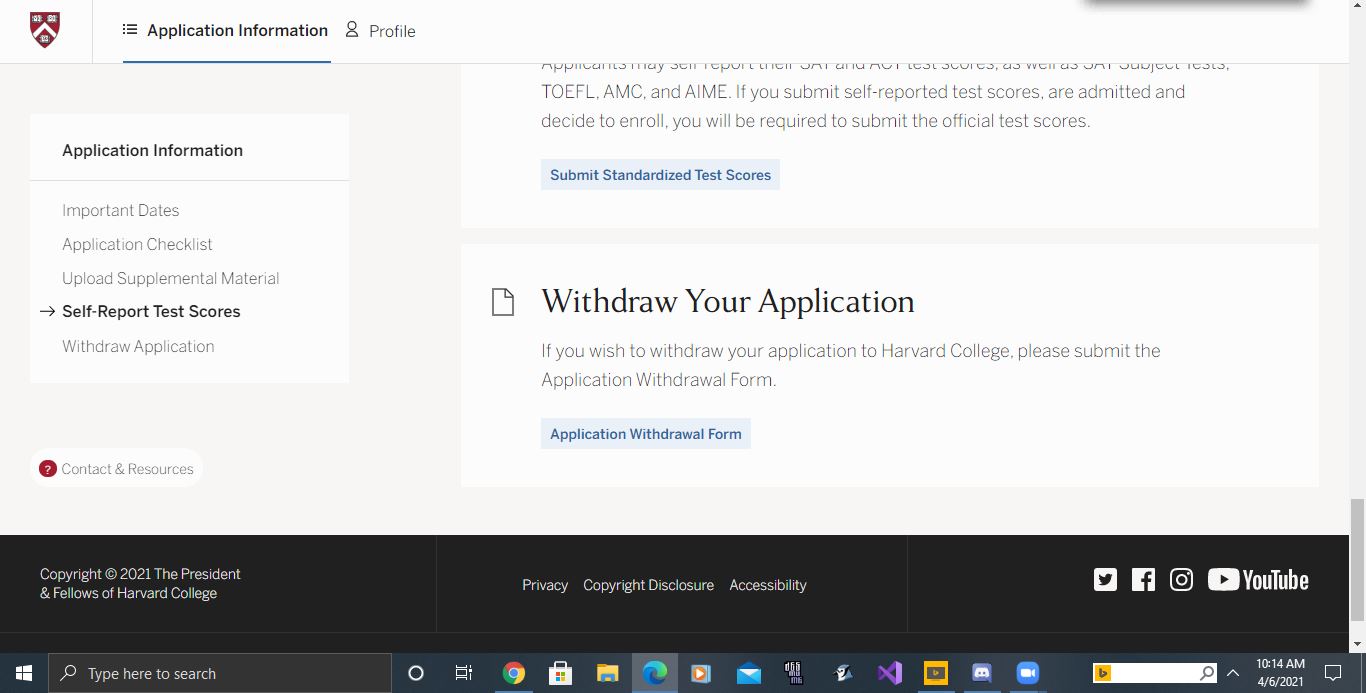Launch Visual Studio from taskbar
This screenshot has width=1366, height=693.
pyautogui.click(x=890, y=673)
